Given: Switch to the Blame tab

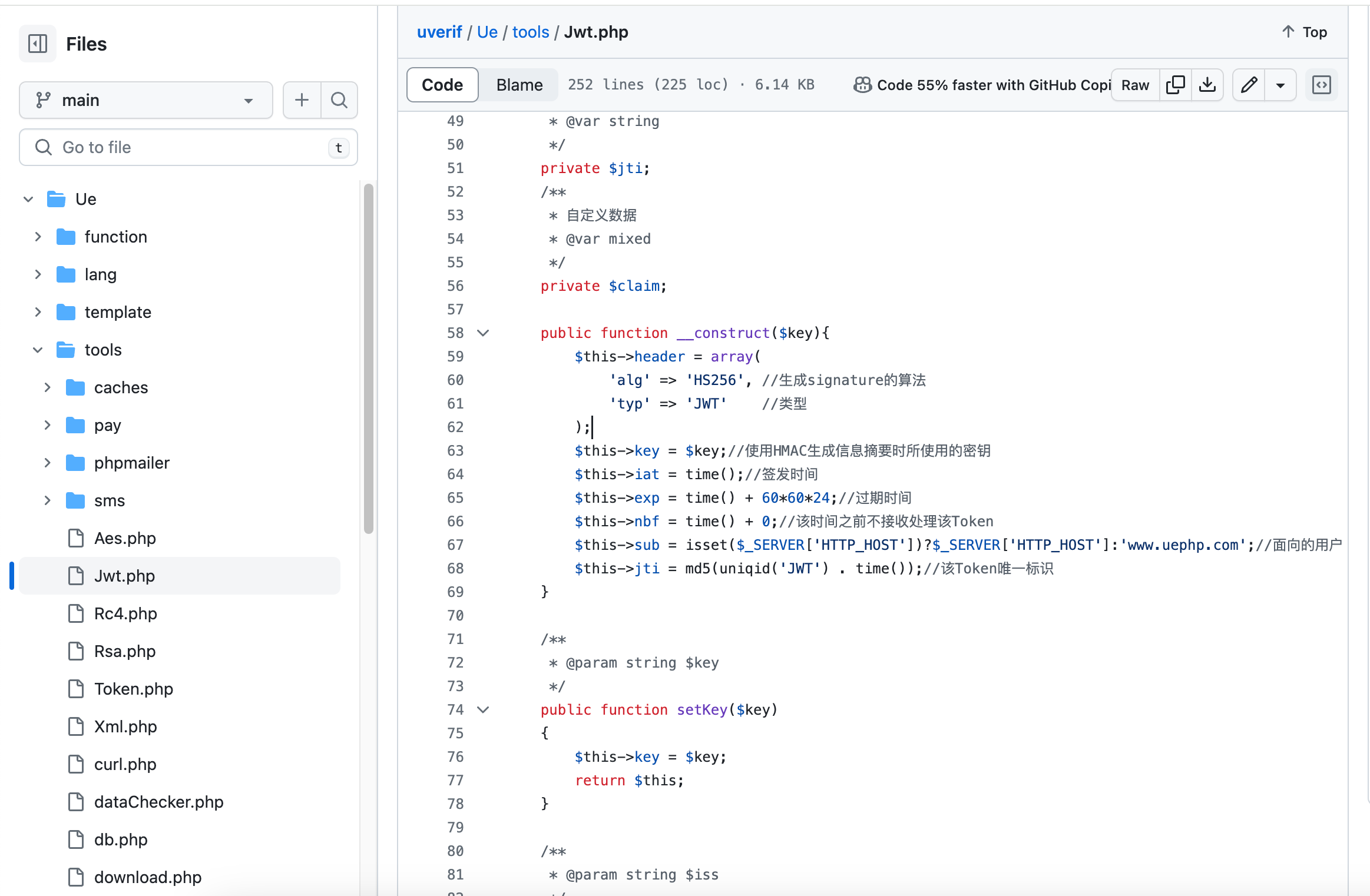Looking at the screenshot, I should pyautogui.click(x=519, y=85).
